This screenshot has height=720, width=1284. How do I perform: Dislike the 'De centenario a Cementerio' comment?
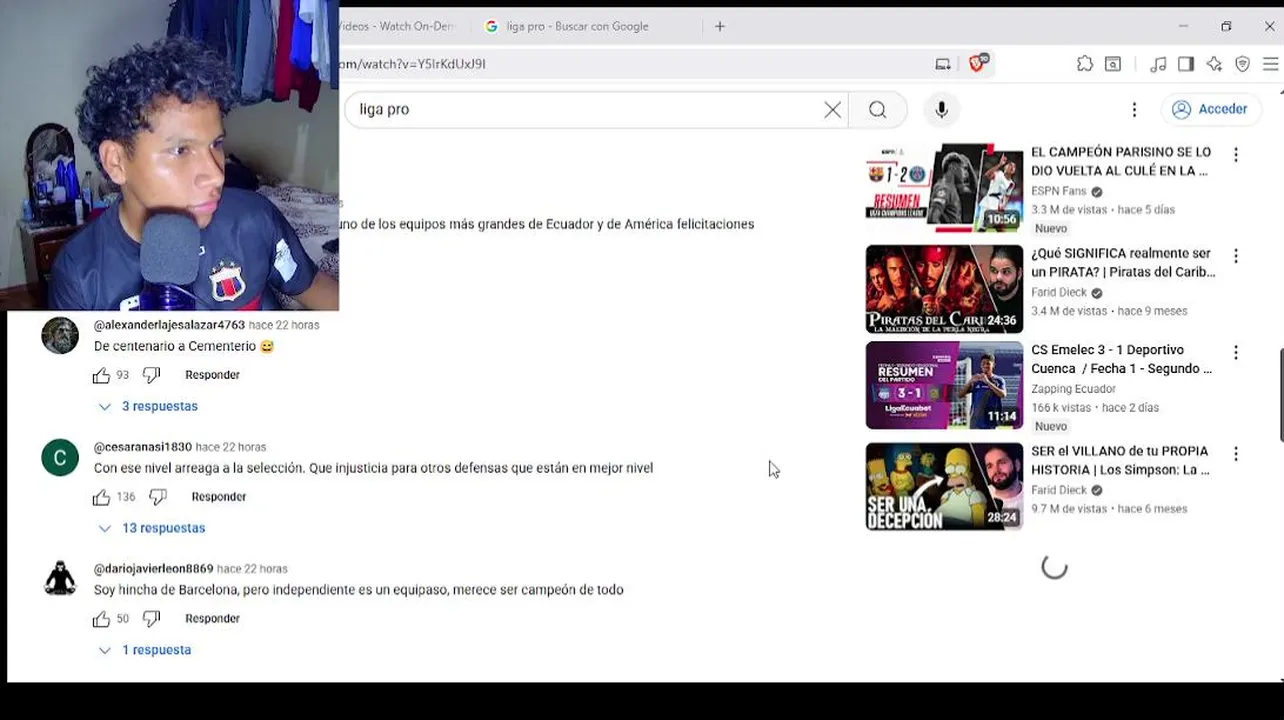point(151,375)
